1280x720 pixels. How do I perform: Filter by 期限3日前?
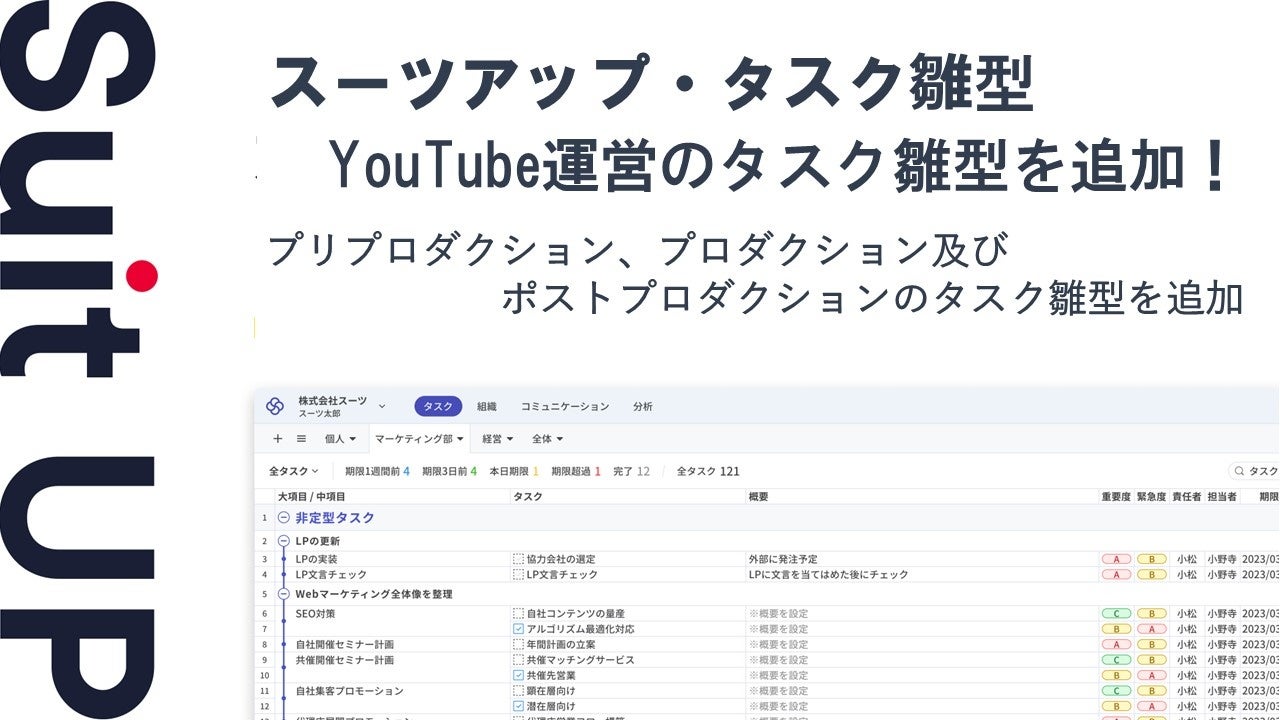[449, 471]
